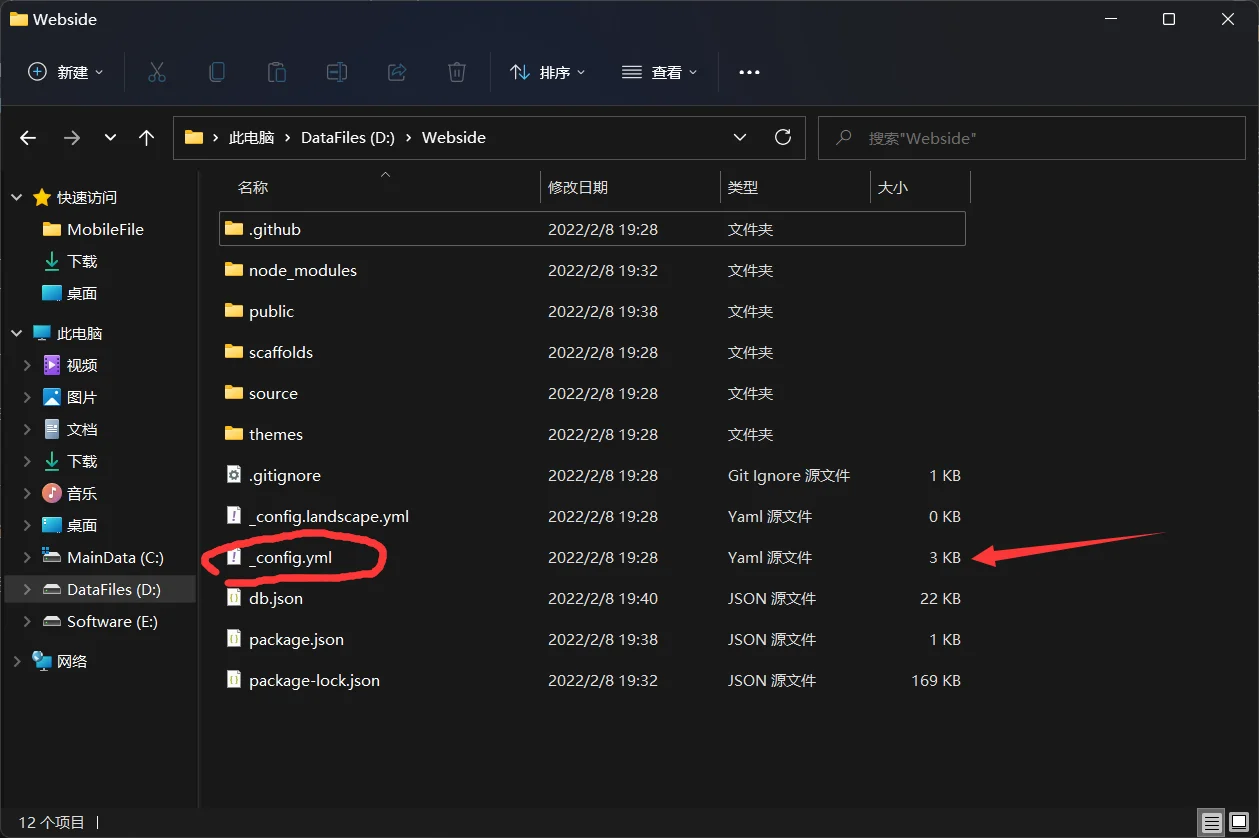Click 此电脑 breadcrumb in address bar
The height and width of the screenshot is (838, 1259).
point(251,138)
